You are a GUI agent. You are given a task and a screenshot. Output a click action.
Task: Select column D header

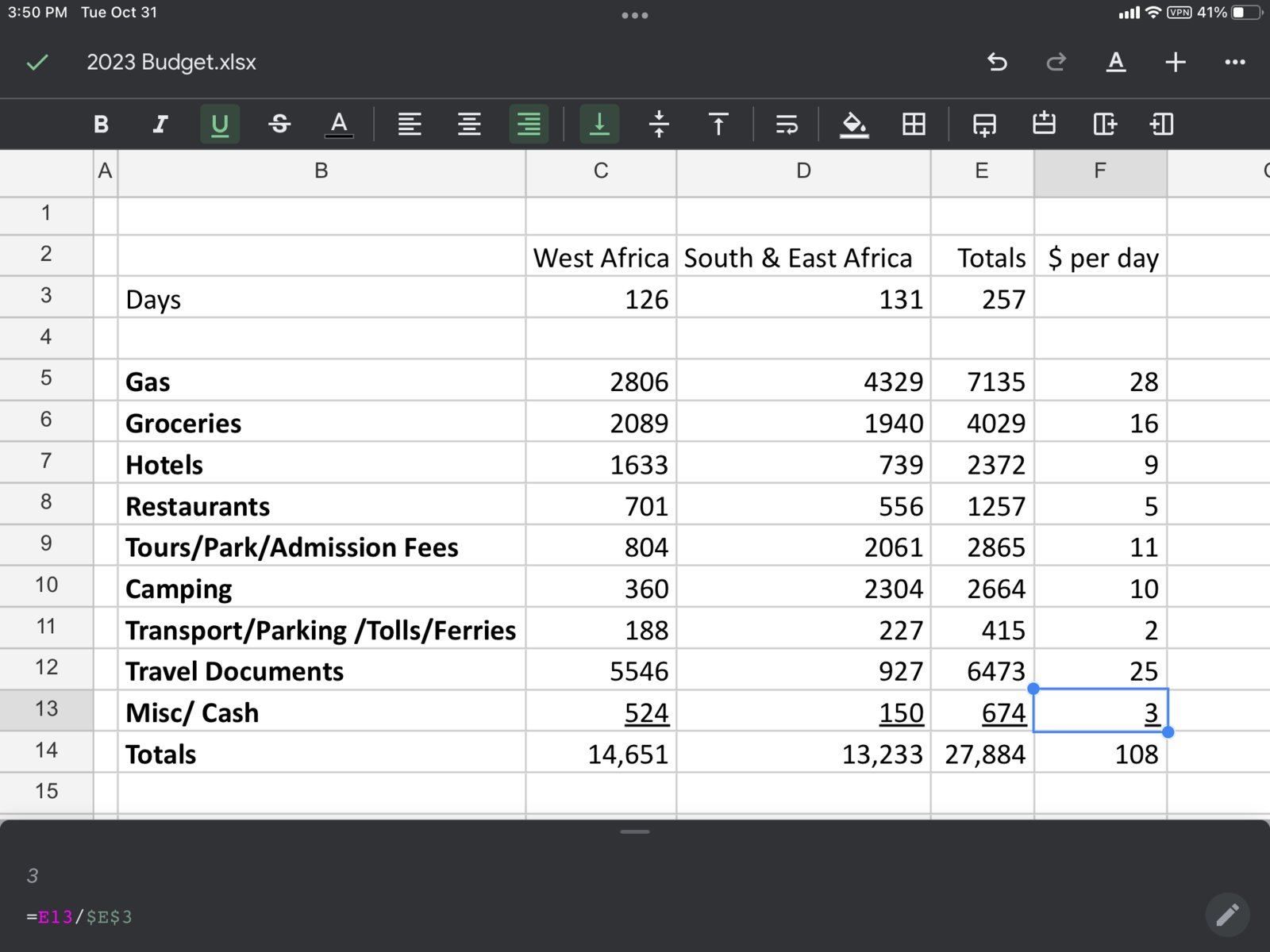(x=803, y=171)
